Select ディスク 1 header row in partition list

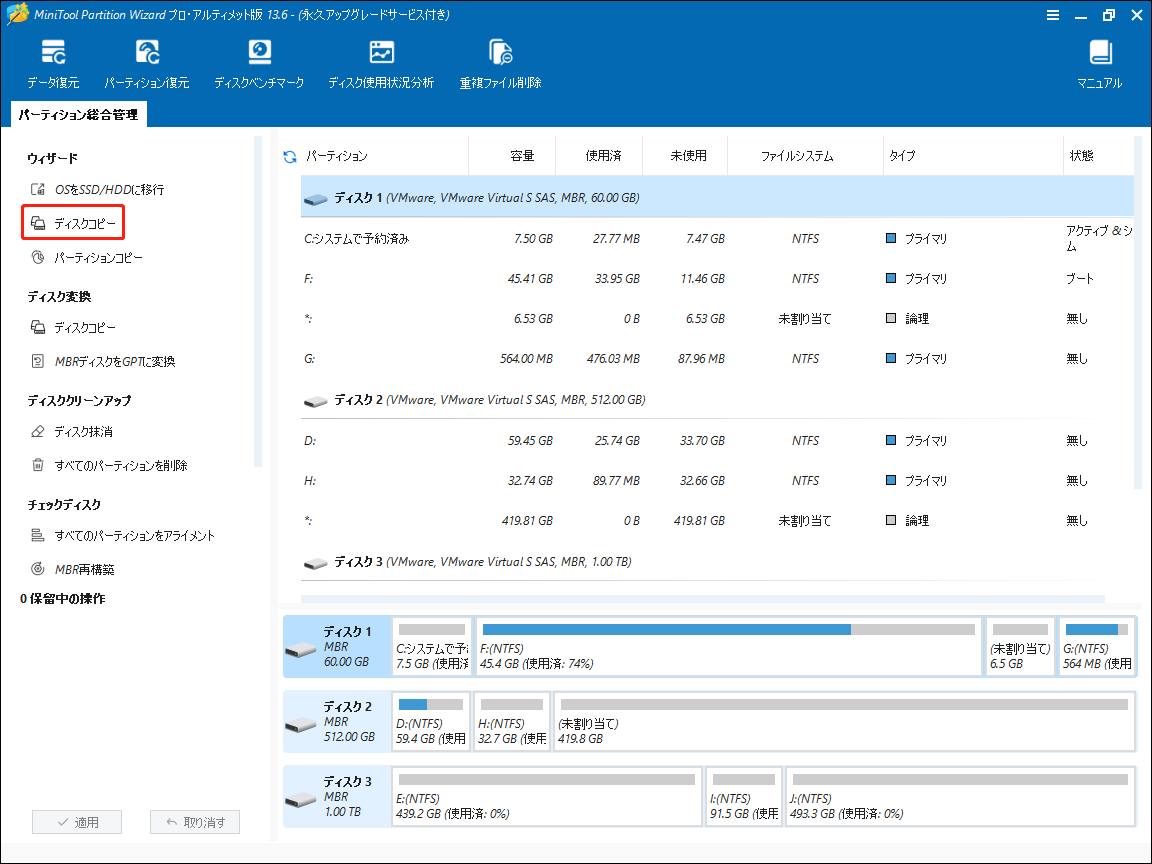coord(717,198)
